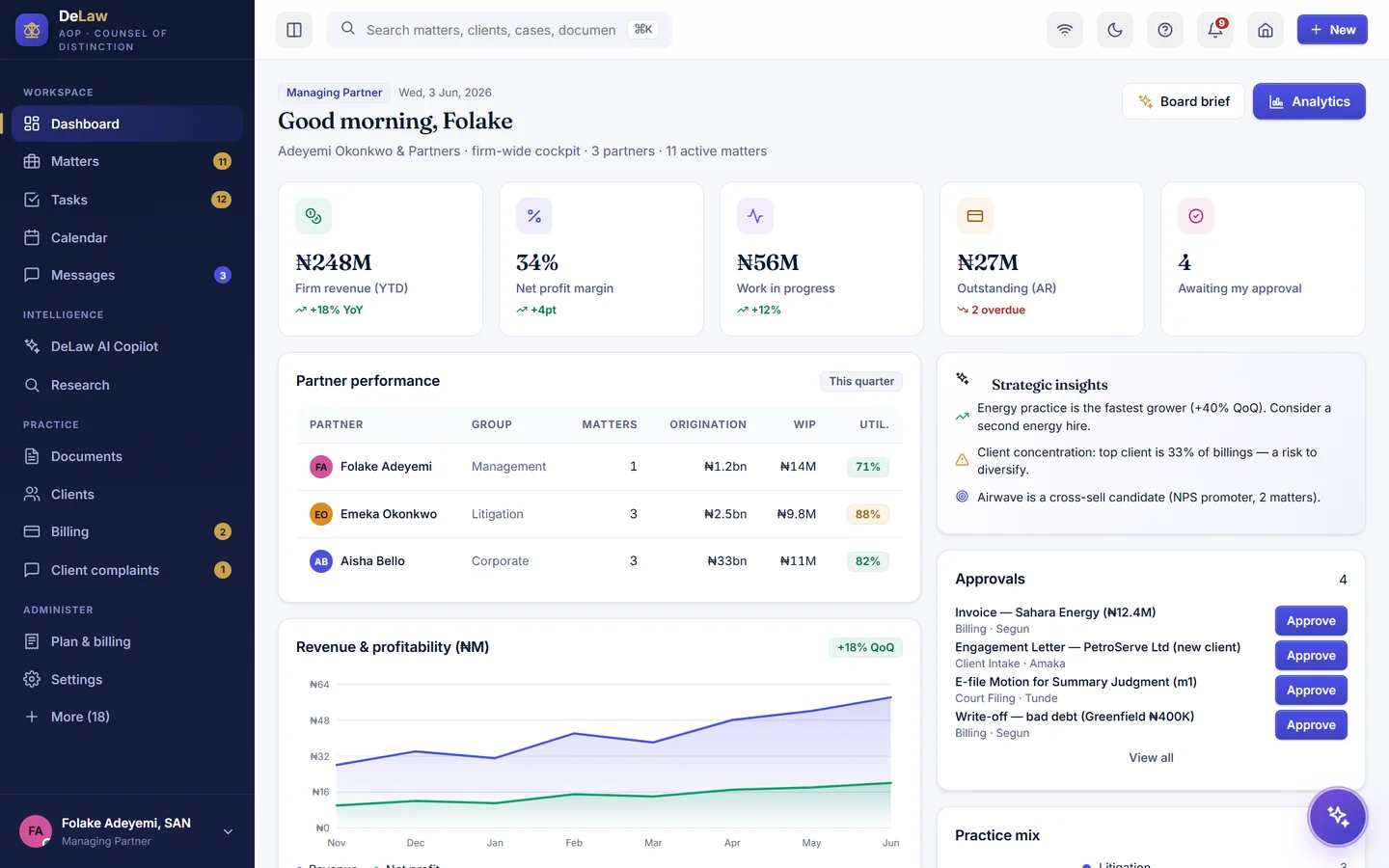Approve the Sahara Energy invoice
Image resolution: width=1389 pixels, height=868 pixels.
coord(1311,621)
